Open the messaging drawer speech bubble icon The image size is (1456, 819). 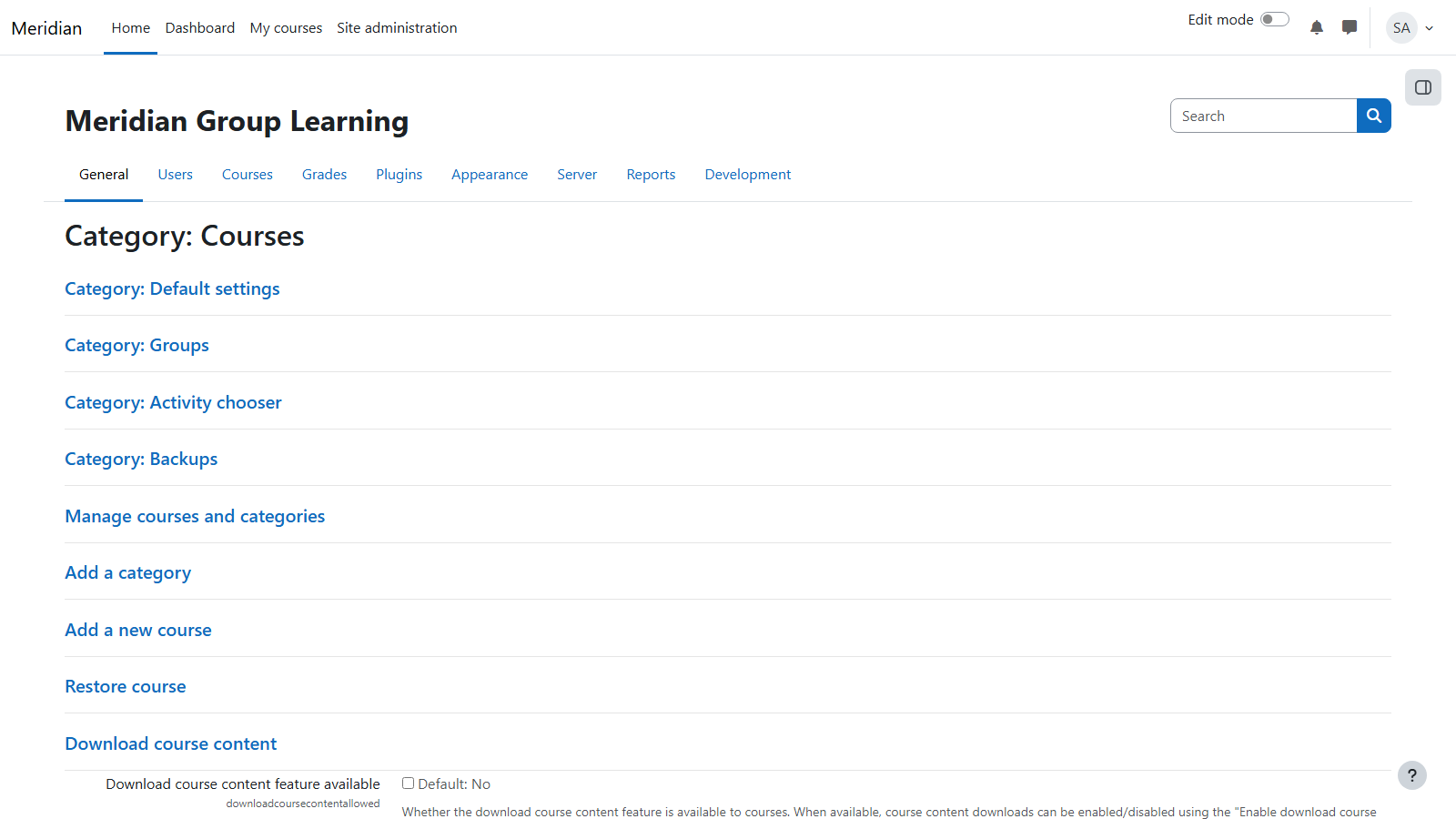1350,27
